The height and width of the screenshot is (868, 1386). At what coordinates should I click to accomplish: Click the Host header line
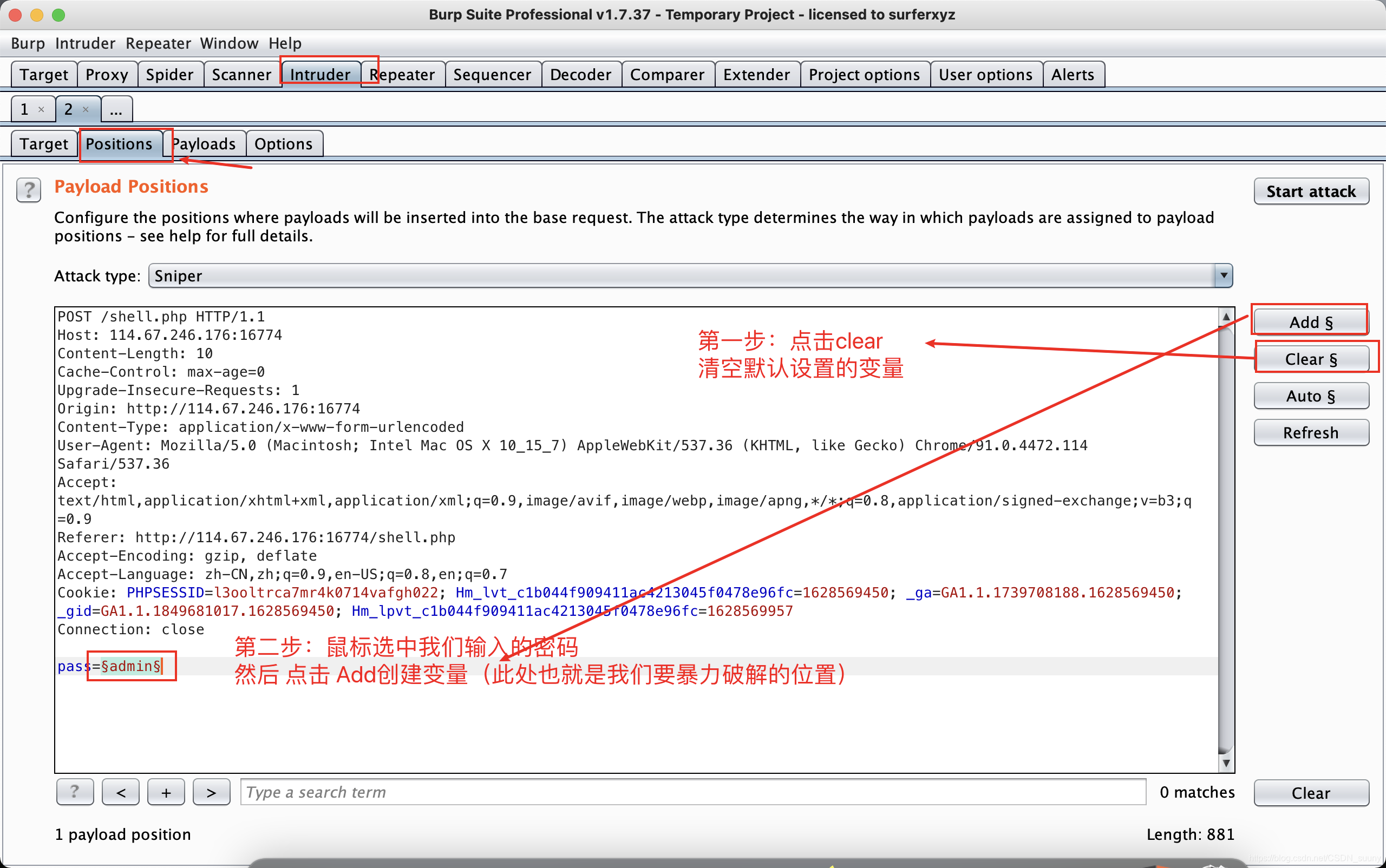pyautogui.click(x=169, y=336)
